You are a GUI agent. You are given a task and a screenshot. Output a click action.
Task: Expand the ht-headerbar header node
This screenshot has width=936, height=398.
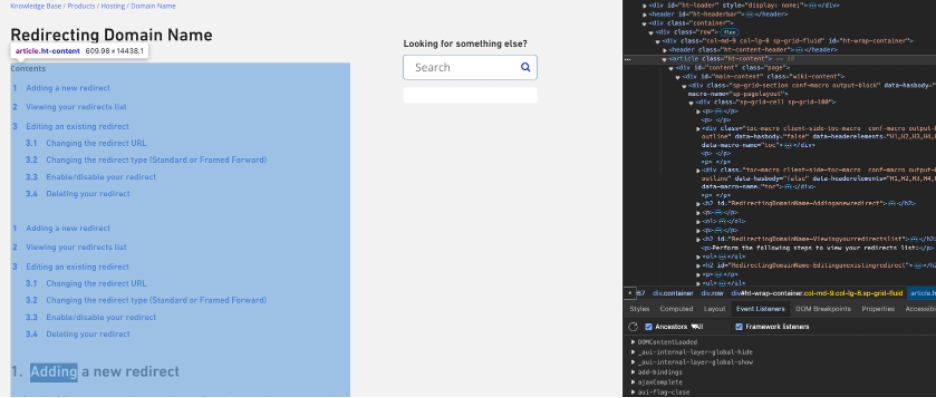click(x=645, y=14)
